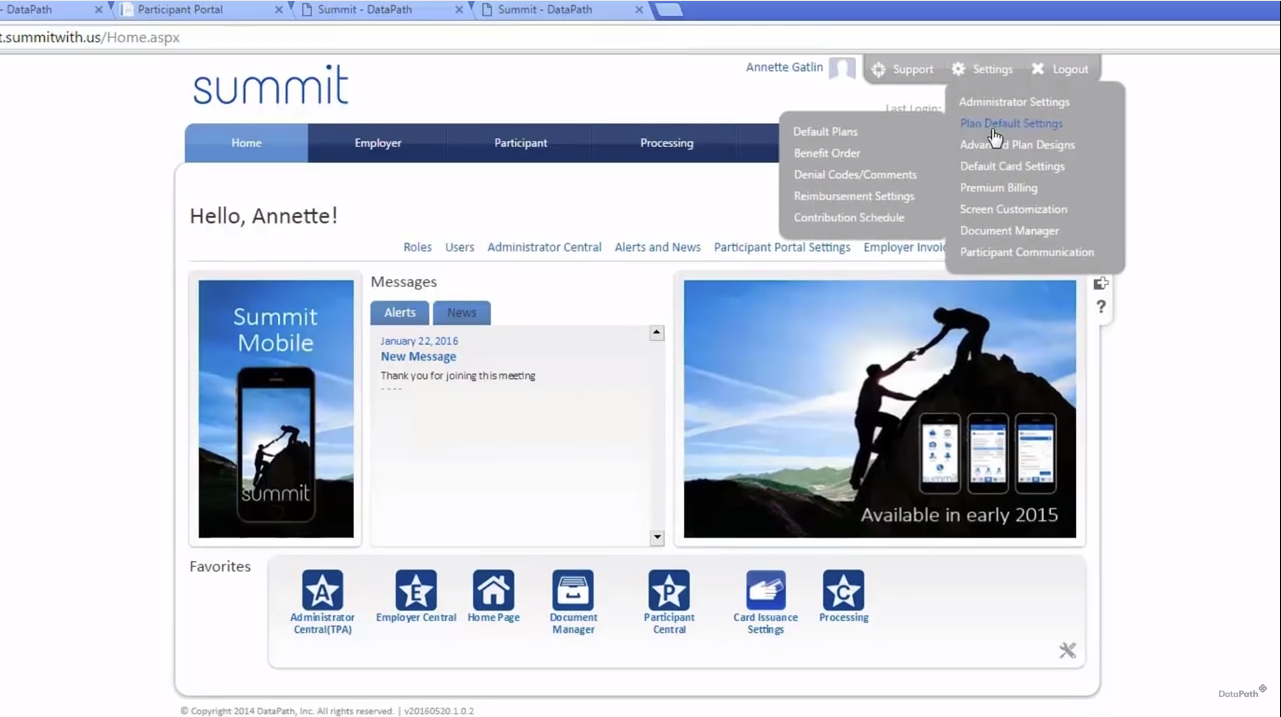Open the Processing favorite icon
Image resolution: width=1281 pixels, height=717 pixels.
(843, 590)
